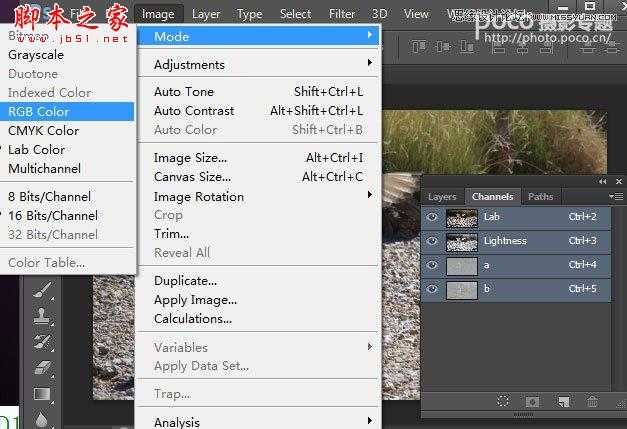The width and height of the screenshot is (627, 429).
Task: Expand the Variables submenu
Action: tap(259, 347)
